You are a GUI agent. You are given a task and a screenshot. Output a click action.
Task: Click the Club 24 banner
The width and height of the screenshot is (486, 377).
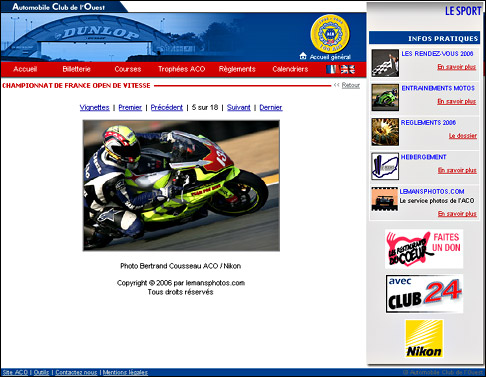tap(424, 294)
